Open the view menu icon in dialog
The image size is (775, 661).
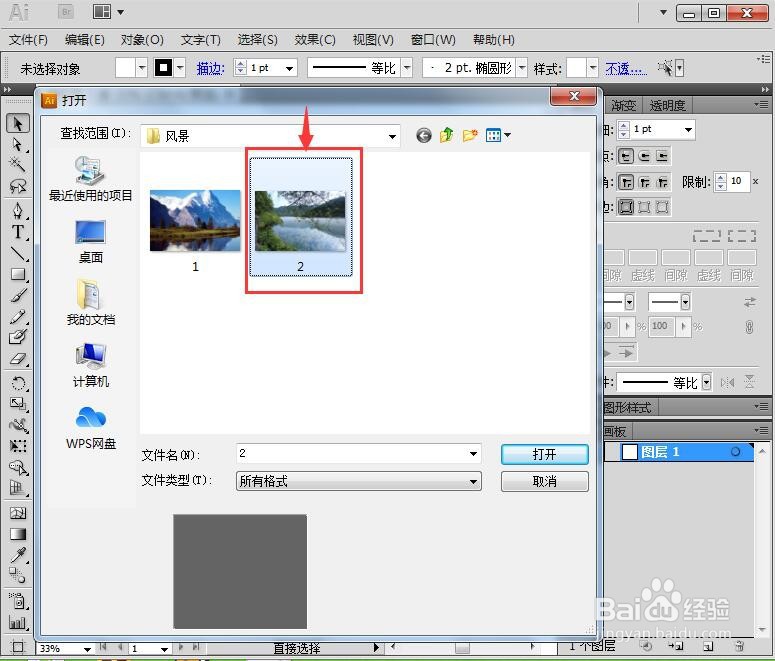click(x=498, y=135)
